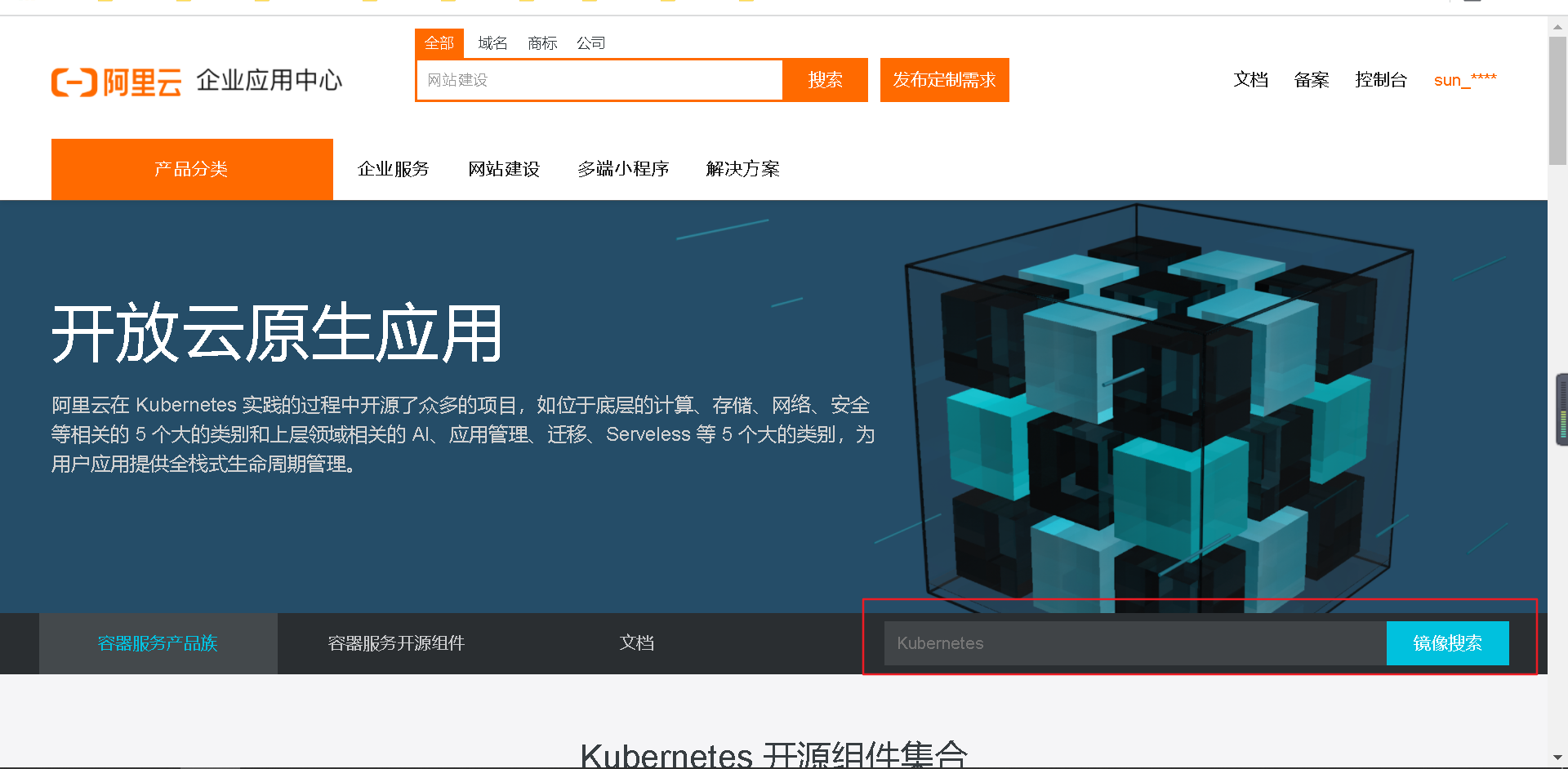Focus the 网站建设 search input field
Screen dimensions: 1568x769
(x=599, y=80)
